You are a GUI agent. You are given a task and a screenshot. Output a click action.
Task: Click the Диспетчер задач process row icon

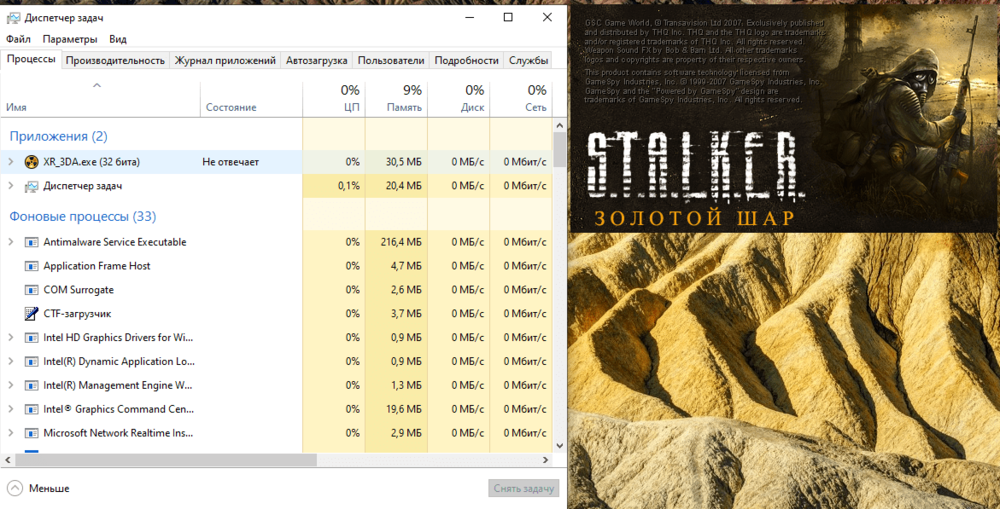tap(31, 186)
